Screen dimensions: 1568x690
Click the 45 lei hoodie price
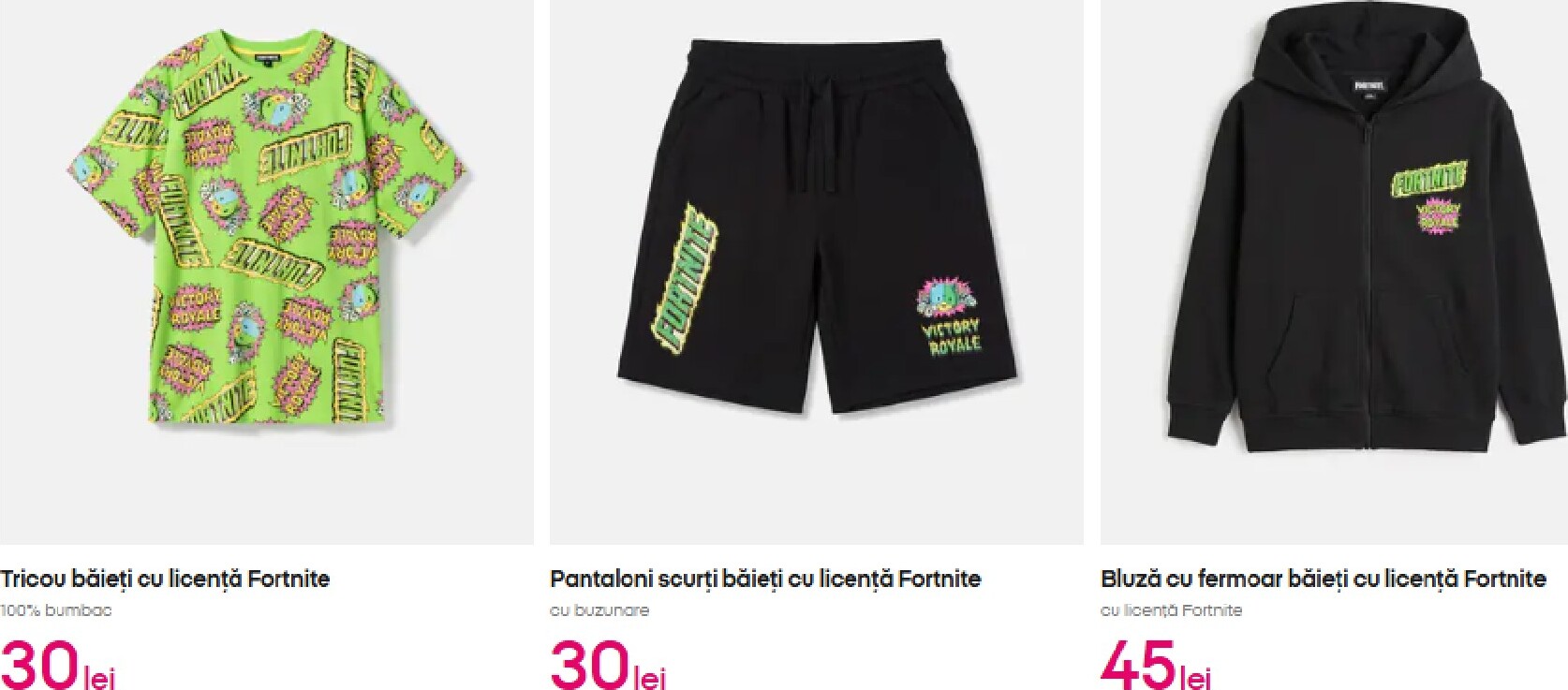click(1156, 664)
